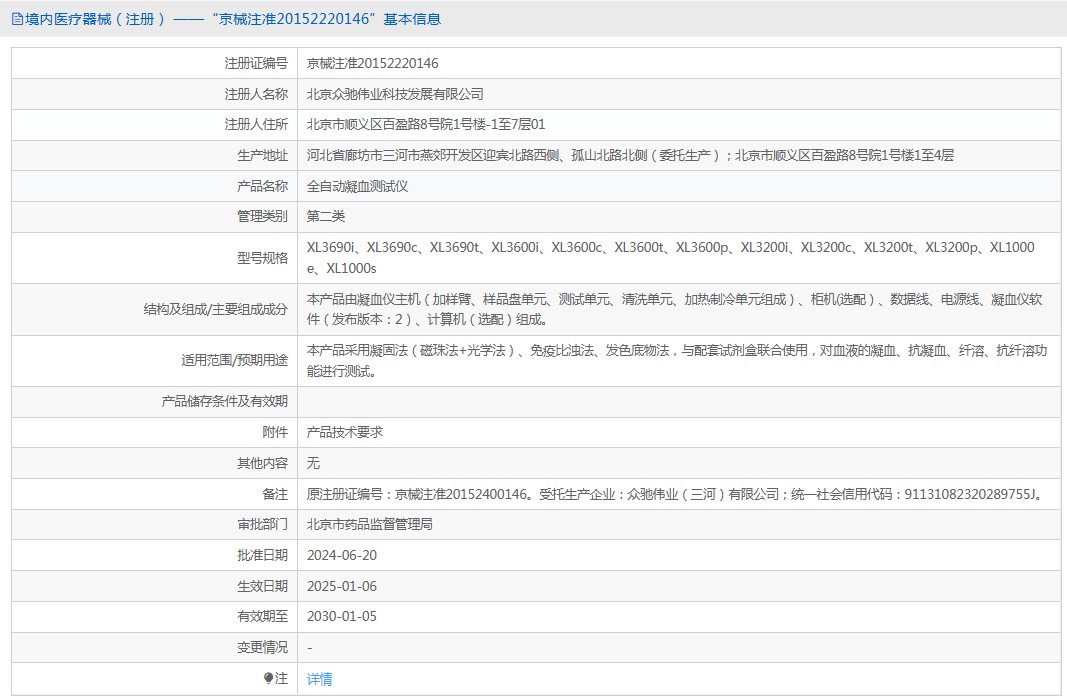The image size is (1067, 700).
Task: Click the 型号规格 model list text
Action: (x=670, y=257)
